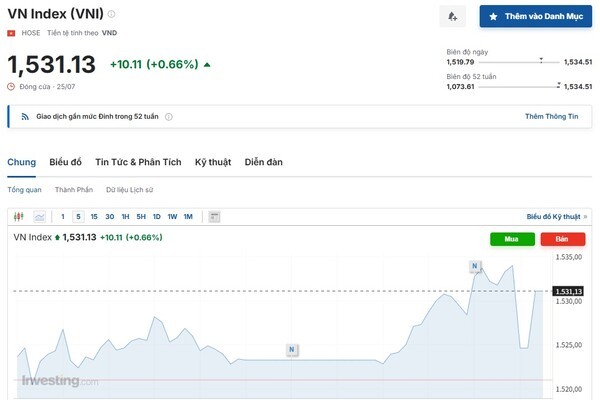Viewport: 600px width, 400px height.
Task: Open the Biểu đồ Kỹ thuật link
Action: [556, 217]
